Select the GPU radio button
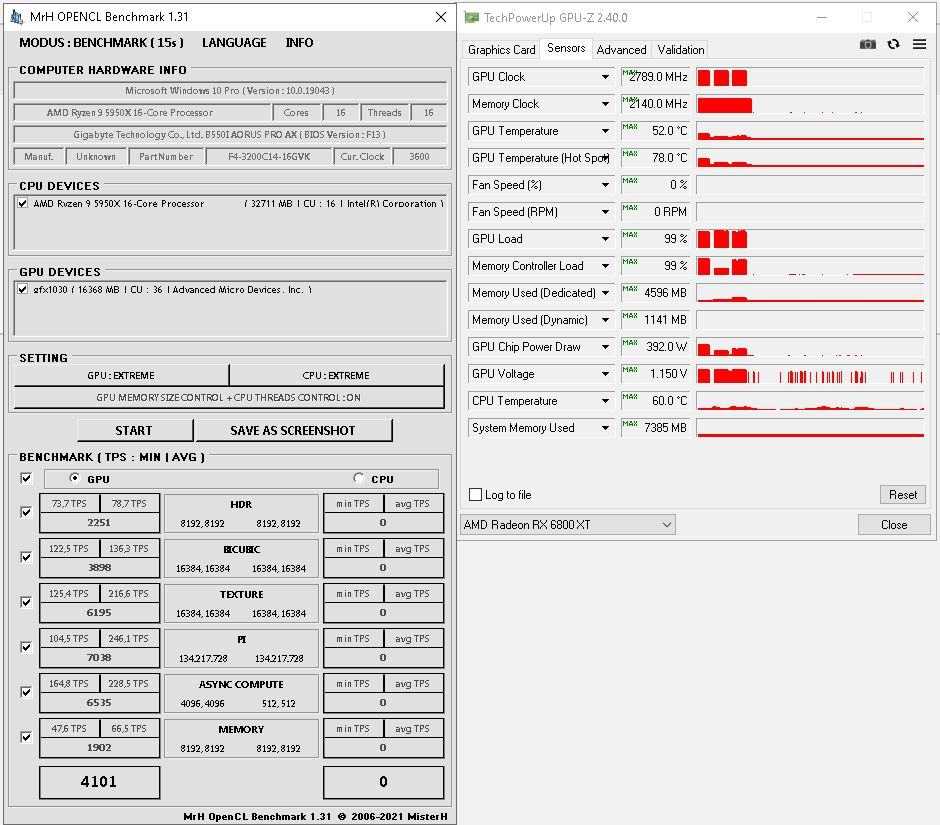 [x=74, y=478]
